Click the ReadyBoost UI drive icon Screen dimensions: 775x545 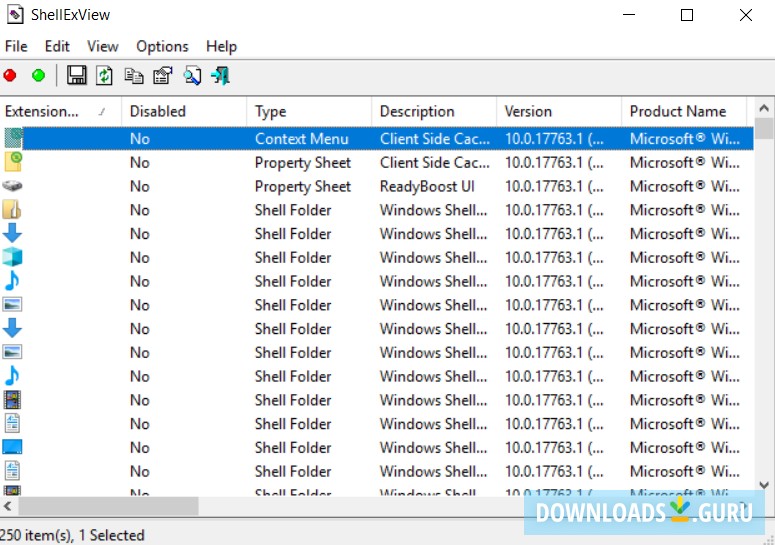pyautogui.click(x=12, y=186)
